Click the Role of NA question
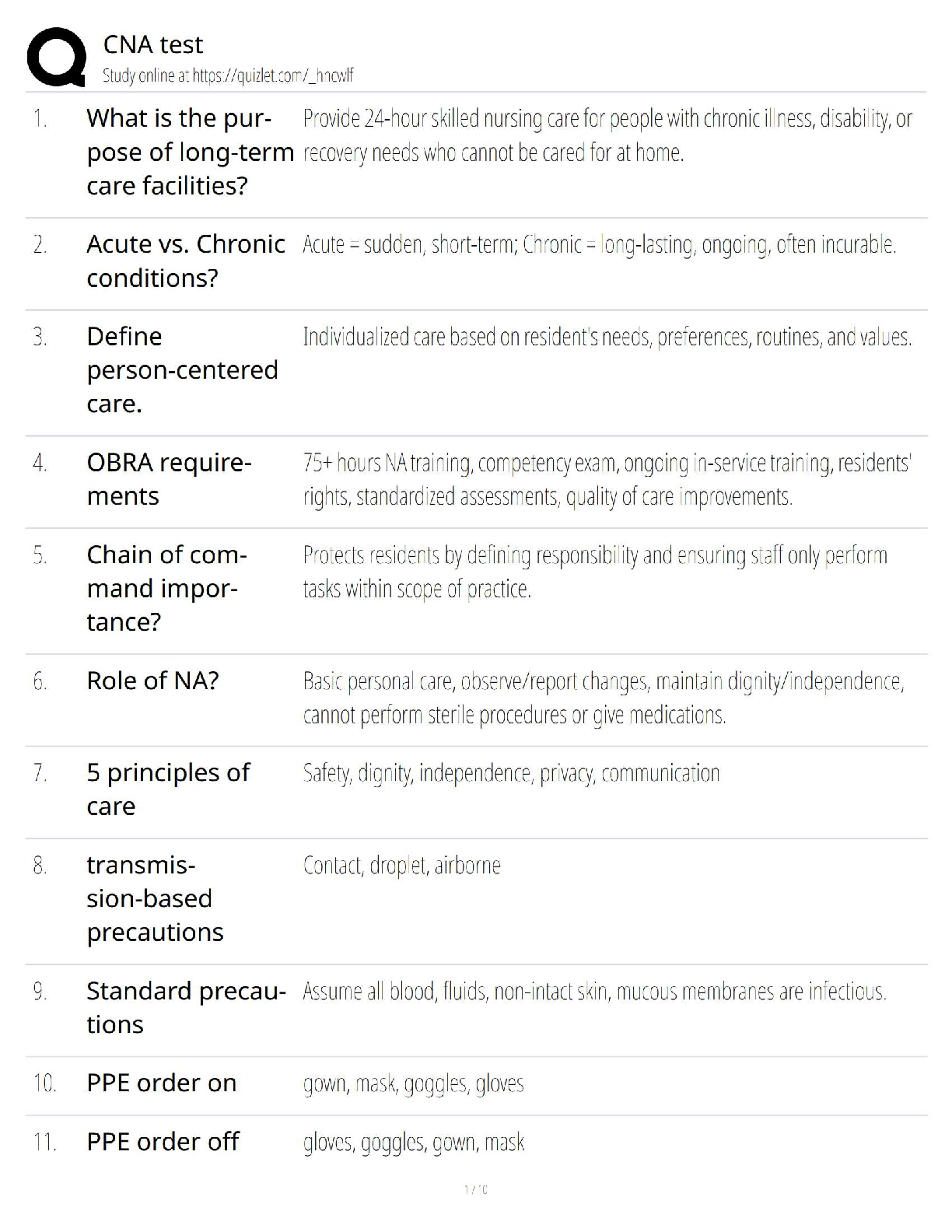The height and width of the screenshot is (1232, 952). (152, 681)
